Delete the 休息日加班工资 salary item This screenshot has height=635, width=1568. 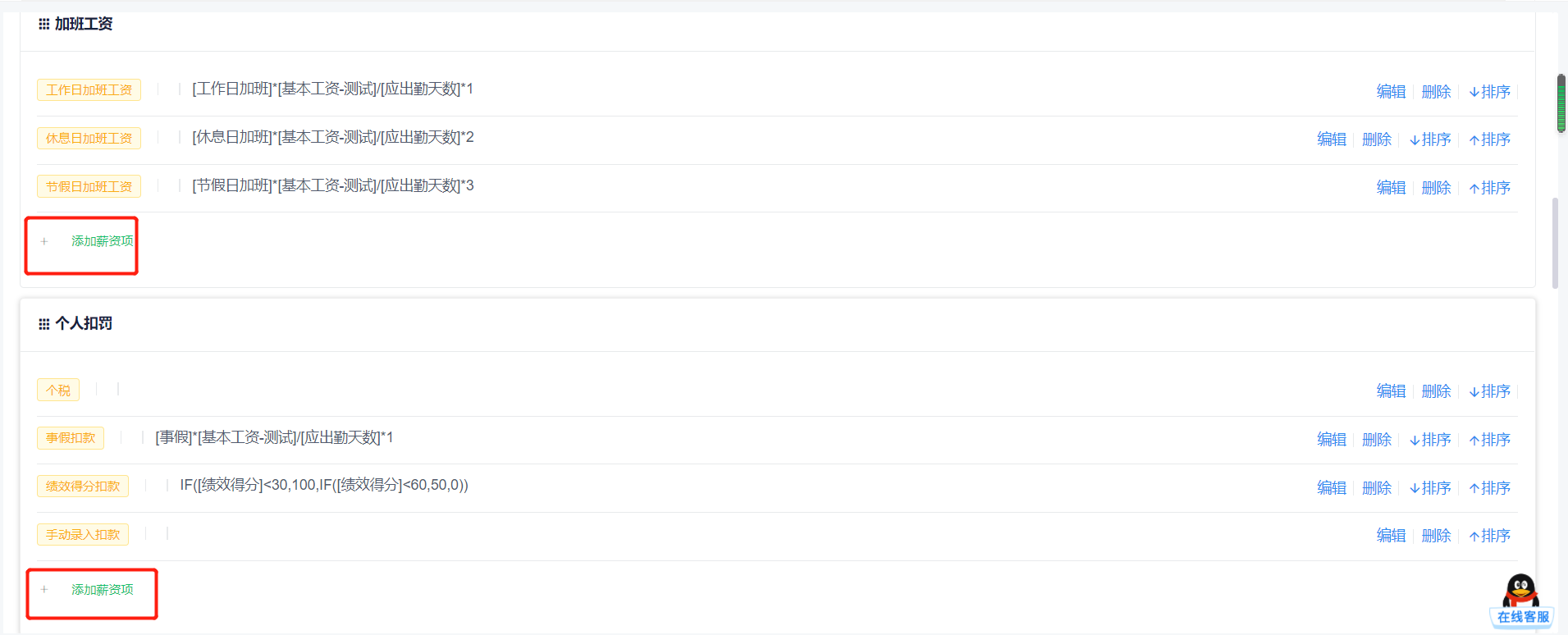coord(1376,139)
